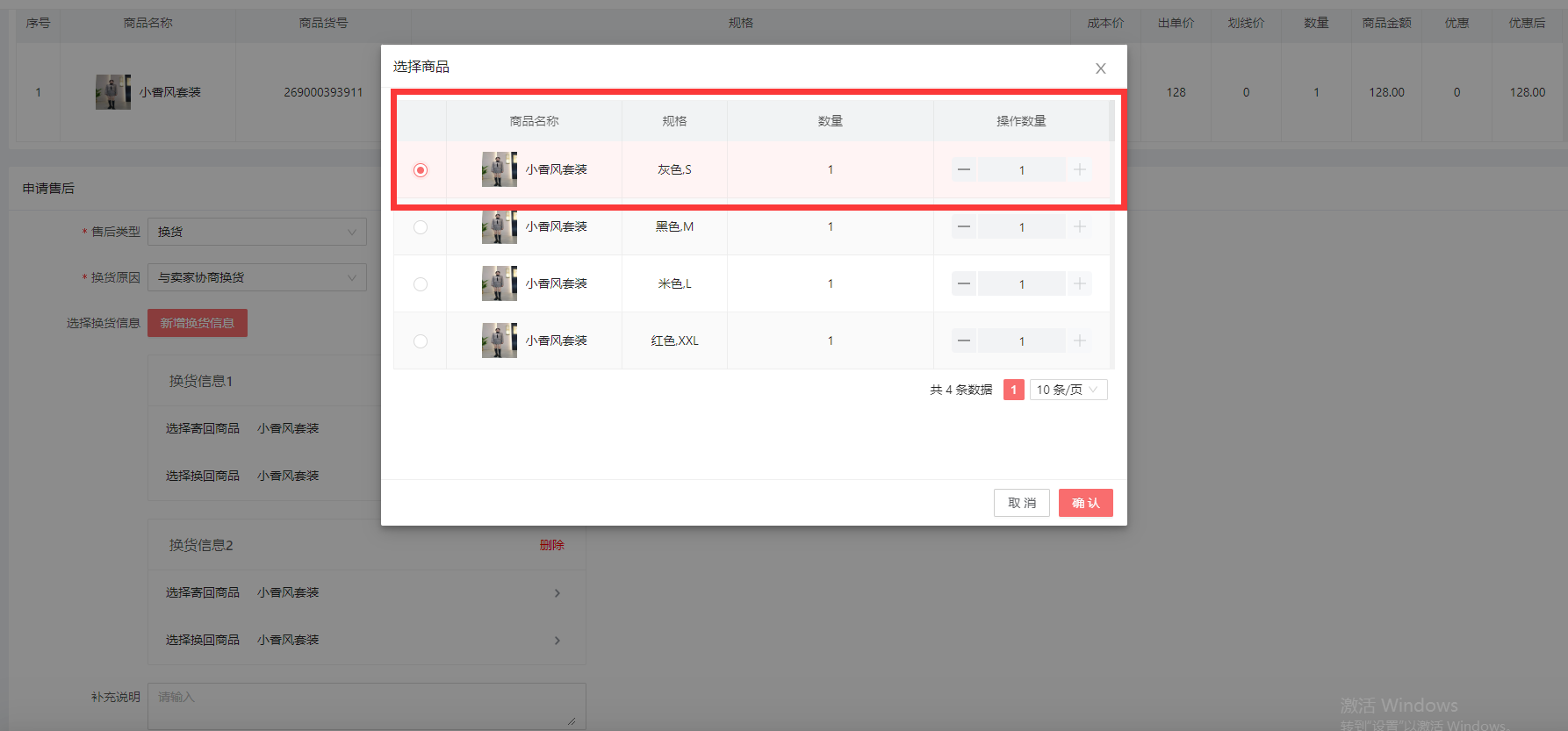Open the 10 条/页 page size dropdown

tap(1068, 390)
